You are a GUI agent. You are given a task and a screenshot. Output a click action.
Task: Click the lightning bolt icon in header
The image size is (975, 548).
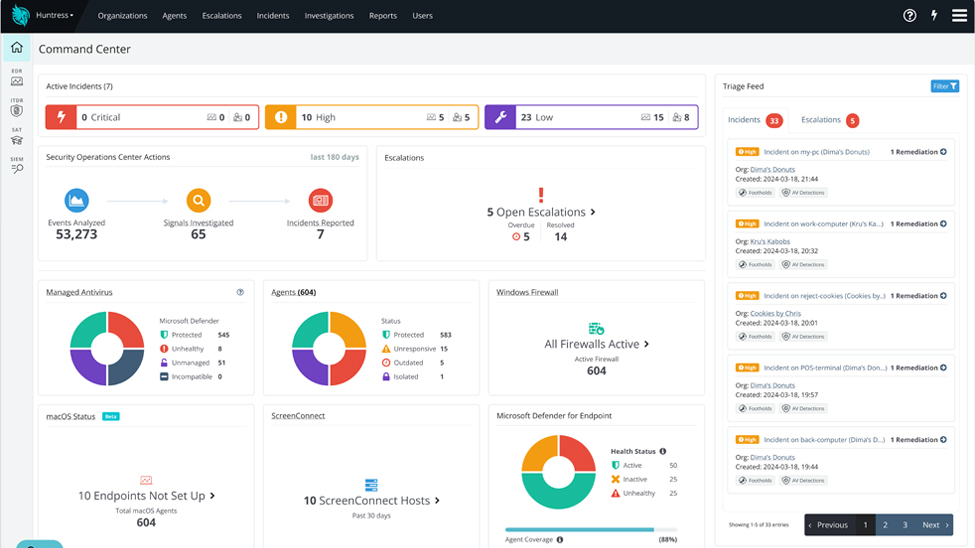point(934,16)
